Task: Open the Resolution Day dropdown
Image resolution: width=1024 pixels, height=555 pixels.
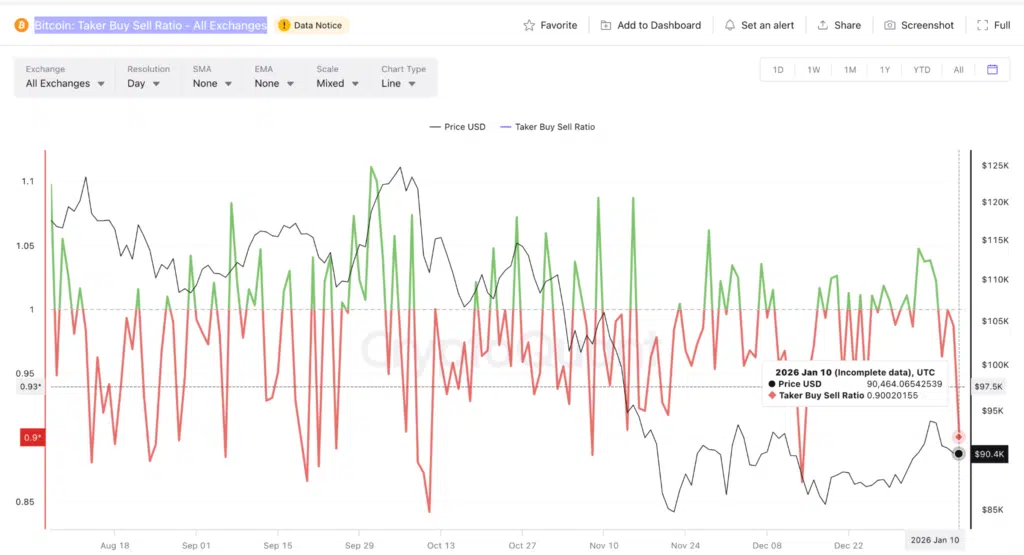Action: [143, 84]
